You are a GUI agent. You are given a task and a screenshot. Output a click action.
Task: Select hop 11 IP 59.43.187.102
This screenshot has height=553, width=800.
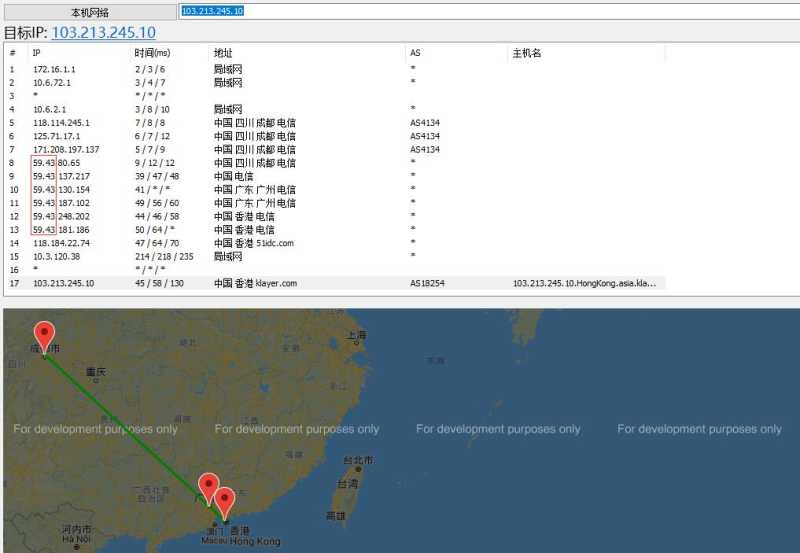61,203
